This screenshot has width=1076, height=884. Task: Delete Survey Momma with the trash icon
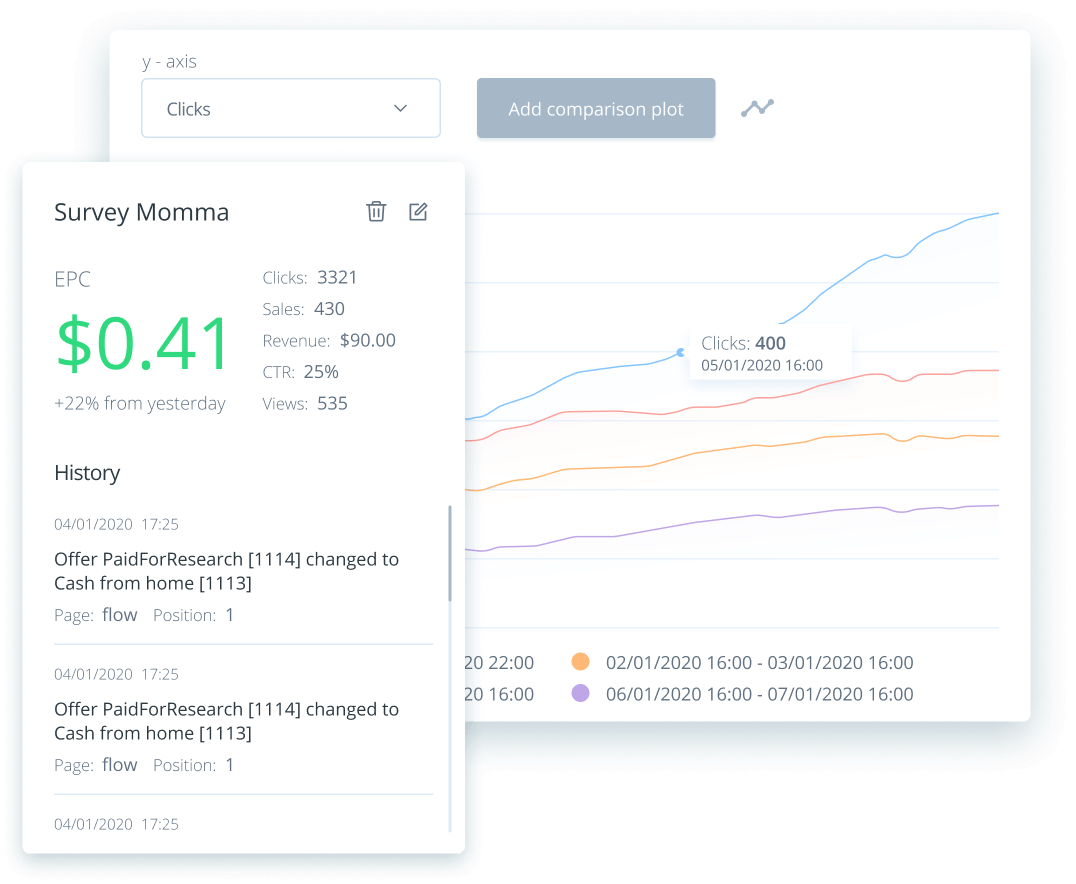pos(376,211)
